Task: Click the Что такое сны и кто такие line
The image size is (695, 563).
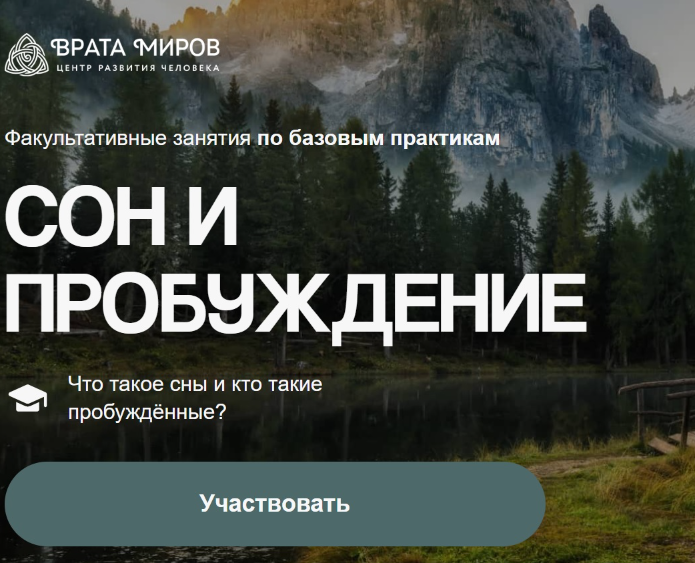Action: (195, 384)
